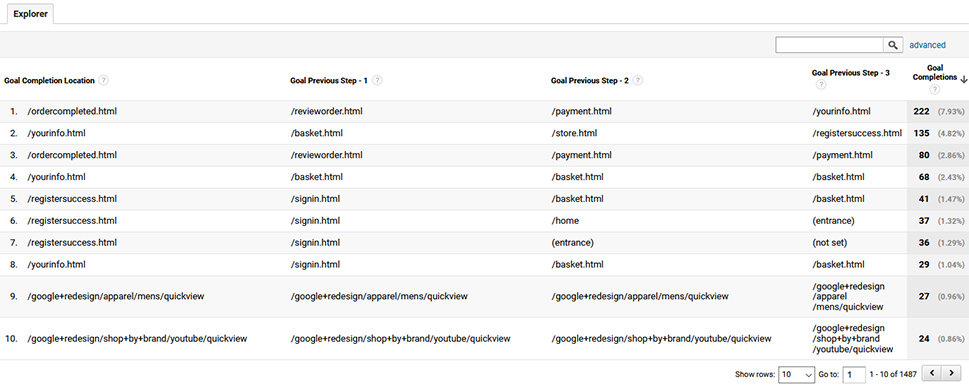Sort by Goal Completion Location header
The height and width of the screenshot is (389, 969).
[x=49, y=80]
